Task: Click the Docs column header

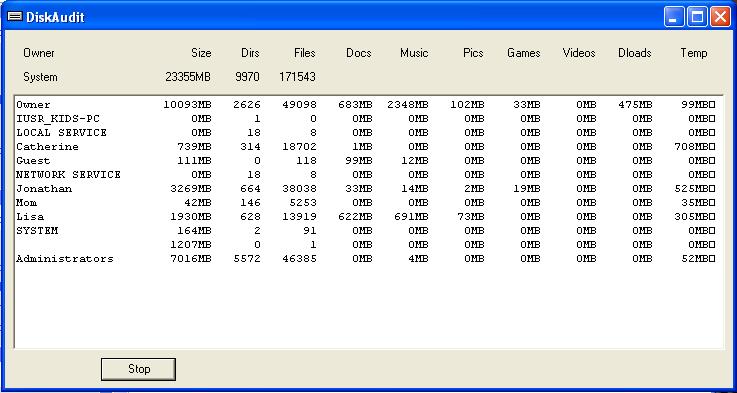Action: point(359,53)
